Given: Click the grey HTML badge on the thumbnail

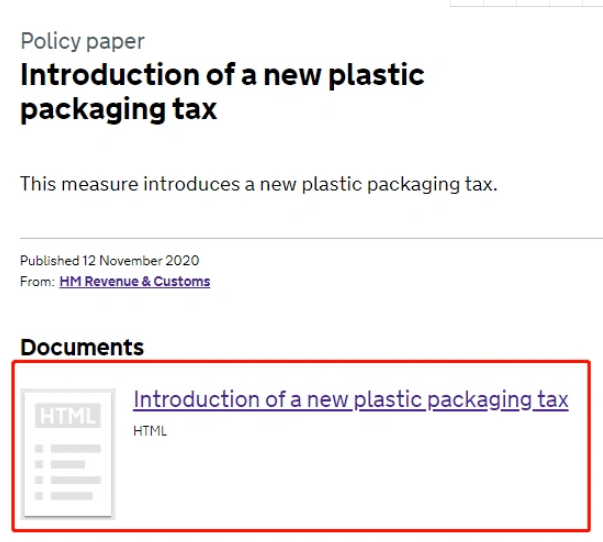Looking at the screenshot, I should [x=68, y=415].
